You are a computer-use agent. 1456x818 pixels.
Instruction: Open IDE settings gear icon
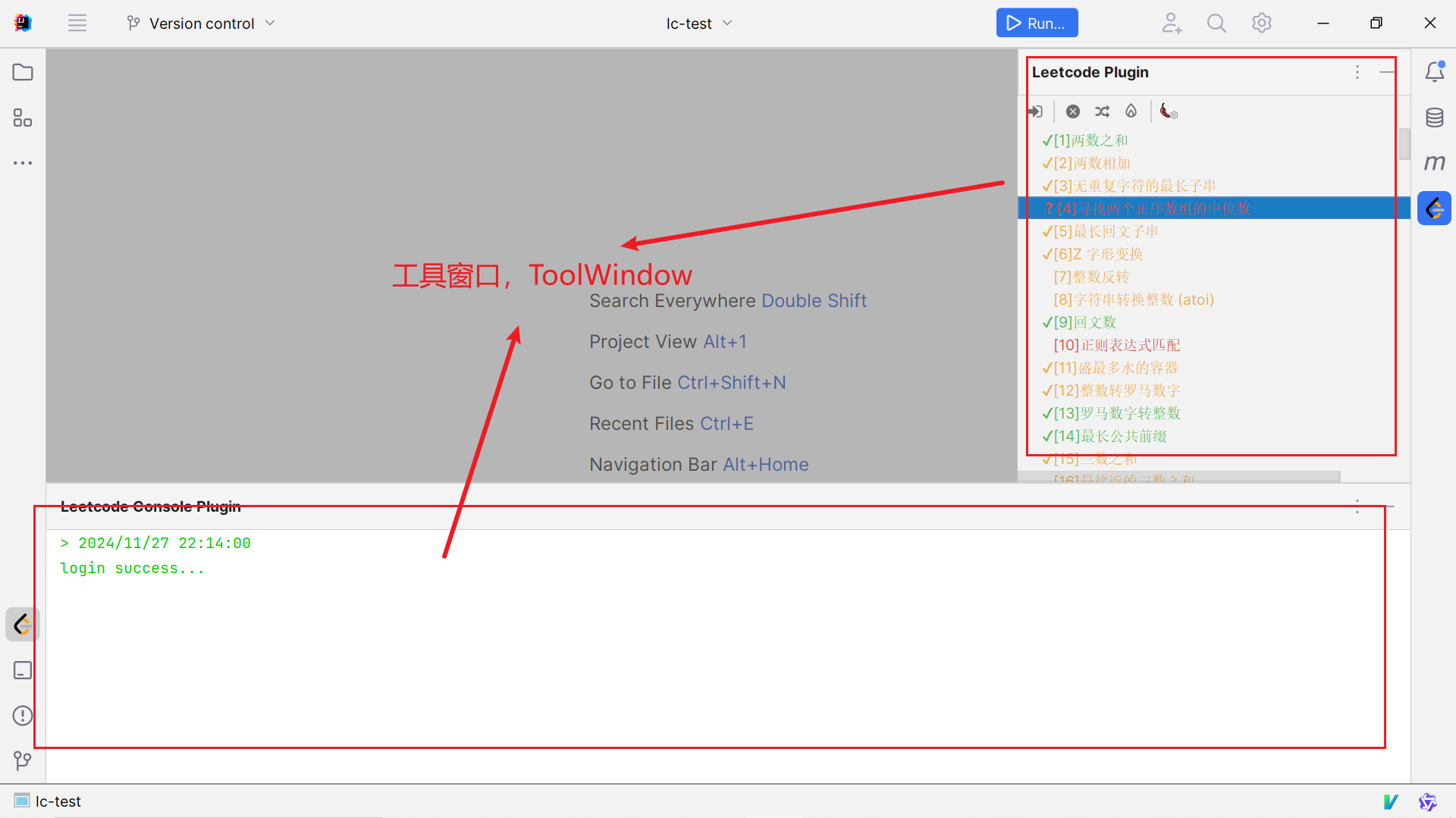click(1262, 23)
